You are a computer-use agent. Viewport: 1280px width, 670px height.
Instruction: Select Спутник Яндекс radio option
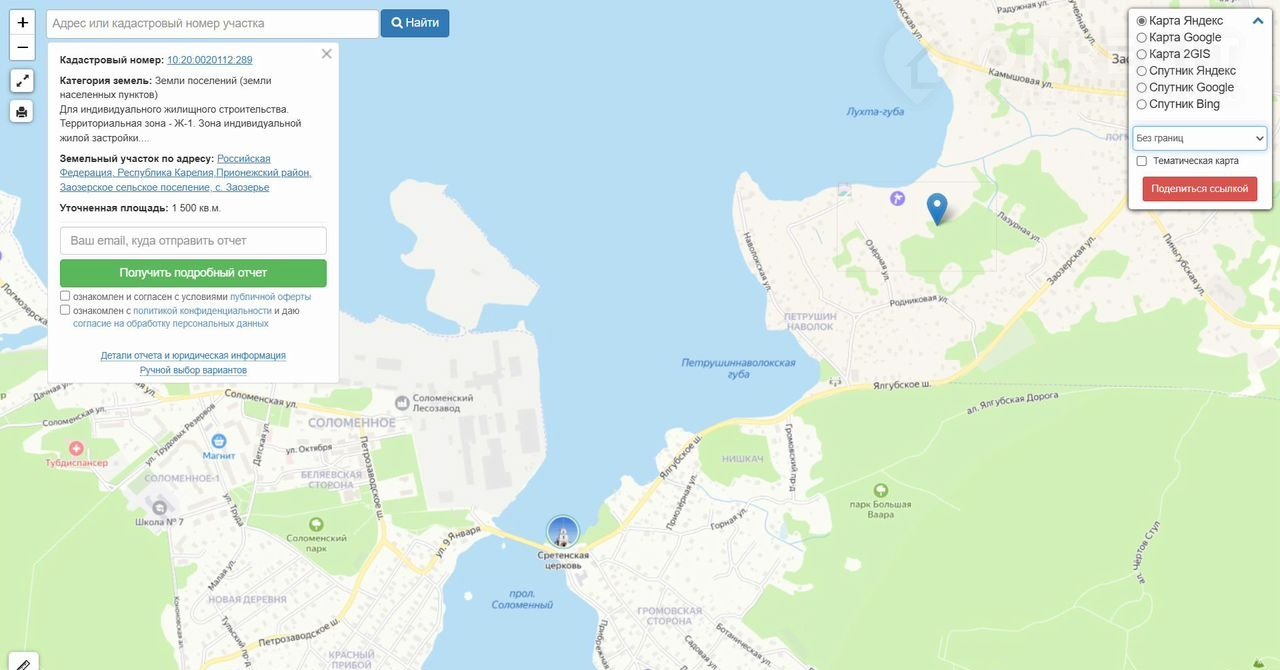click(x=1142, y=71)
